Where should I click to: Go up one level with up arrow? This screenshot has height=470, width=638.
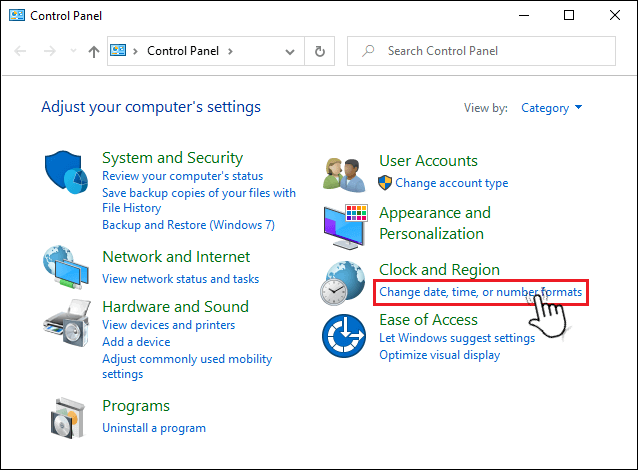click(93, 51)
